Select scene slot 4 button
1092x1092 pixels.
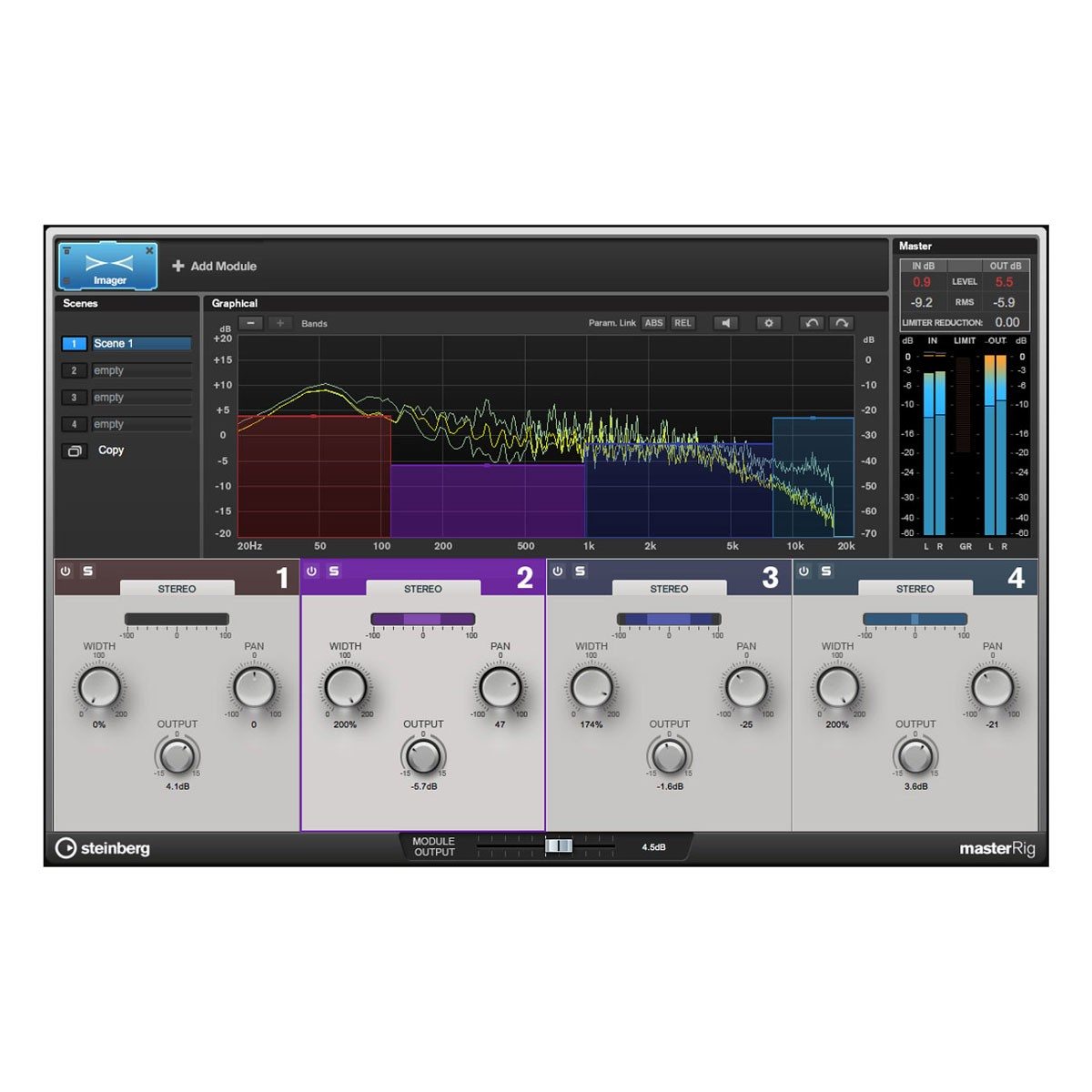point(75,424)
